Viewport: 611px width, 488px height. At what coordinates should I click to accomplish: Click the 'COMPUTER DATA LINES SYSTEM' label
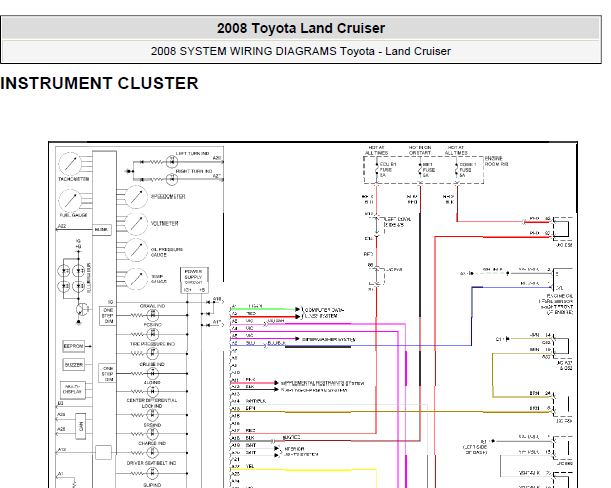click(324, 313)
